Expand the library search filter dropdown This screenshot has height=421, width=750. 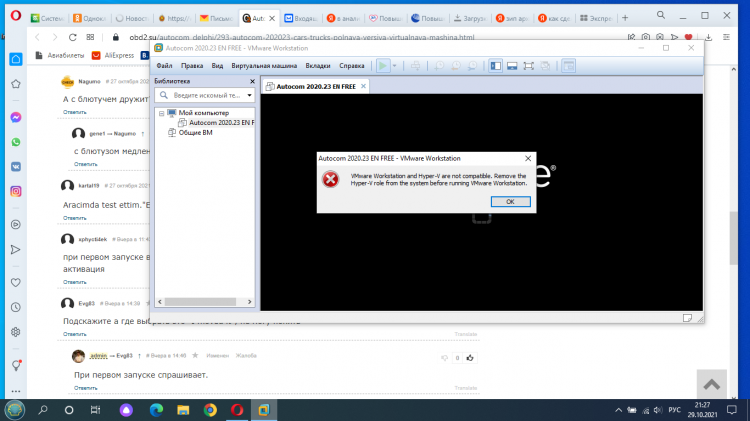click(x=248, y=96)
